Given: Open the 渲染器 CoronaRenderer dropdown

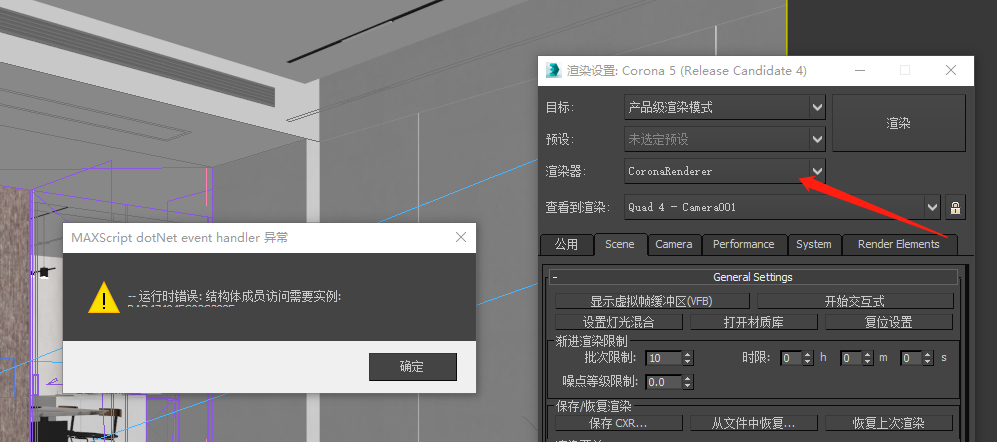Looking at the screenshot, I should tap(724, 171).
